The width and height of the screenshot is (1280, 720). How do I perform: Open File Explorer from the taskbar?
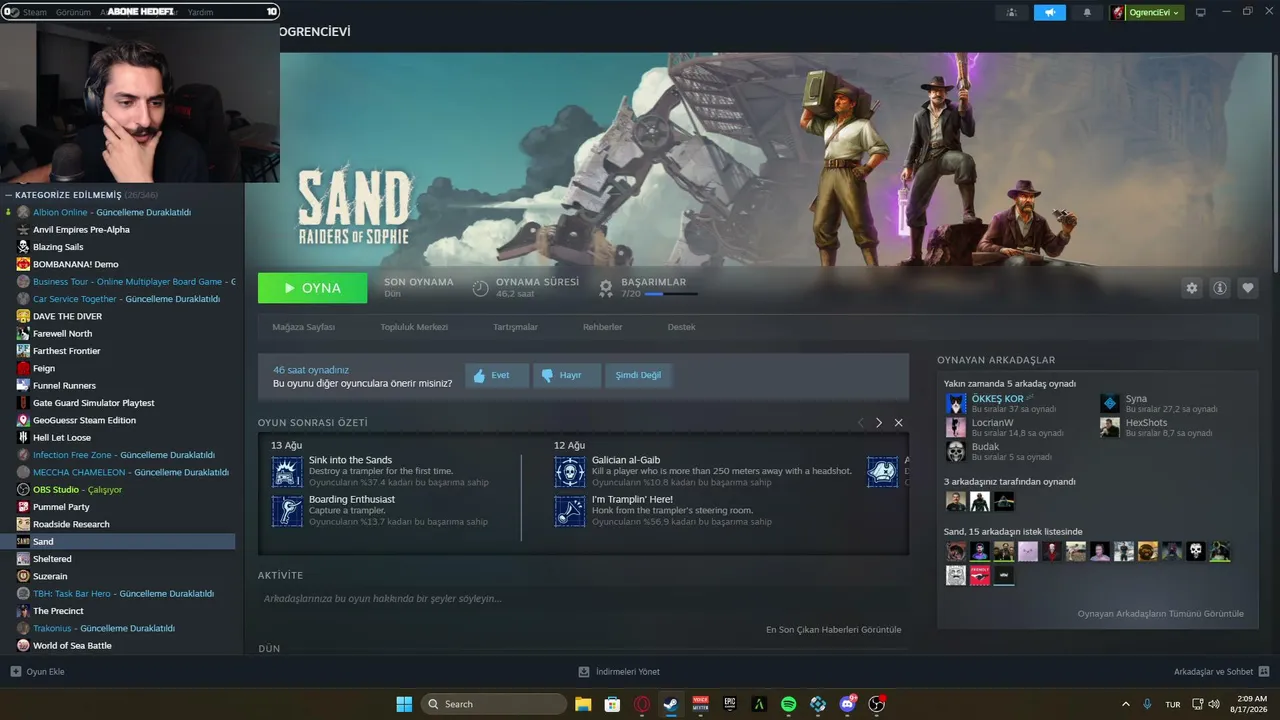pyautogui.click(x=583, y=704)
